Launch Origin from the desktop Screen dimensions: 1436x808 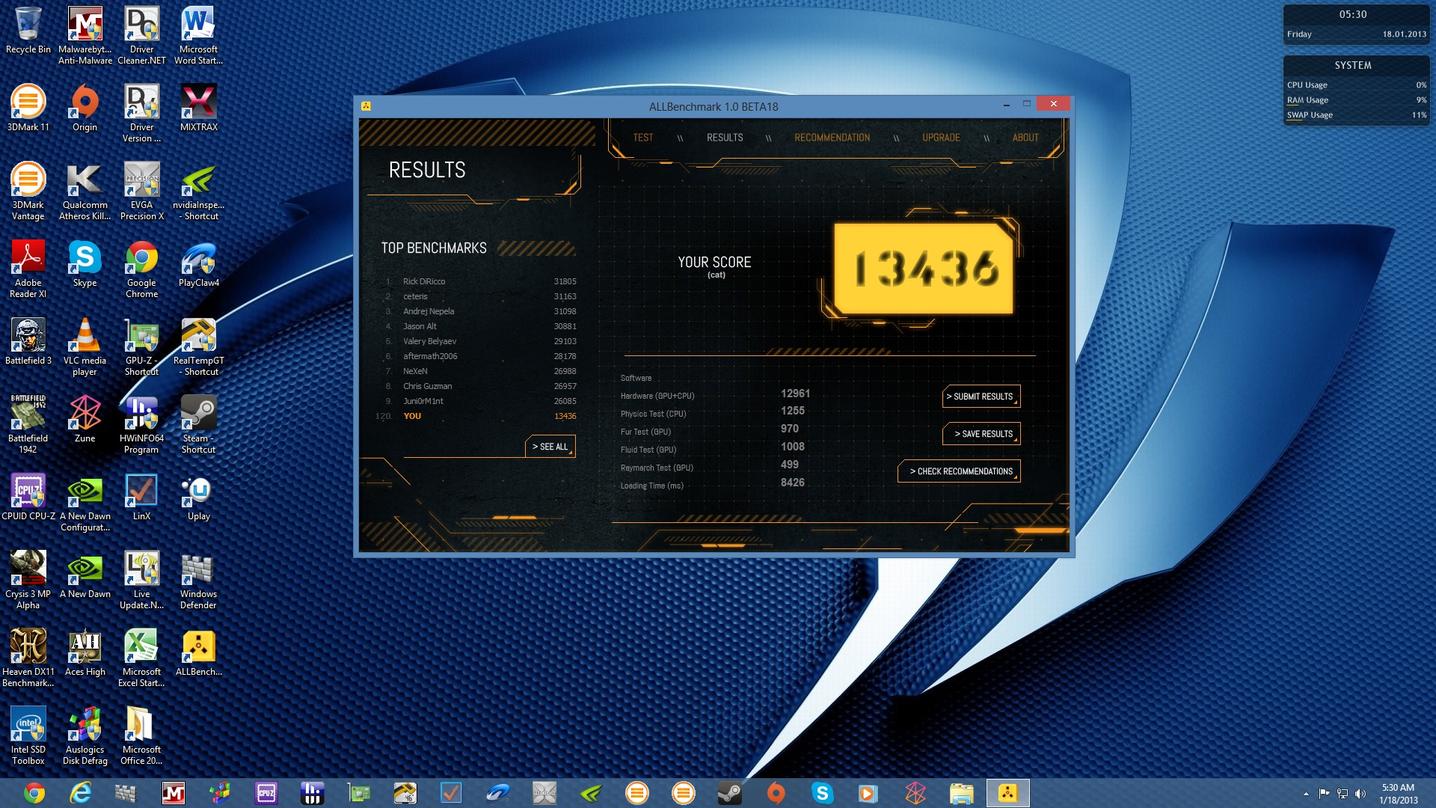[85, 108]
